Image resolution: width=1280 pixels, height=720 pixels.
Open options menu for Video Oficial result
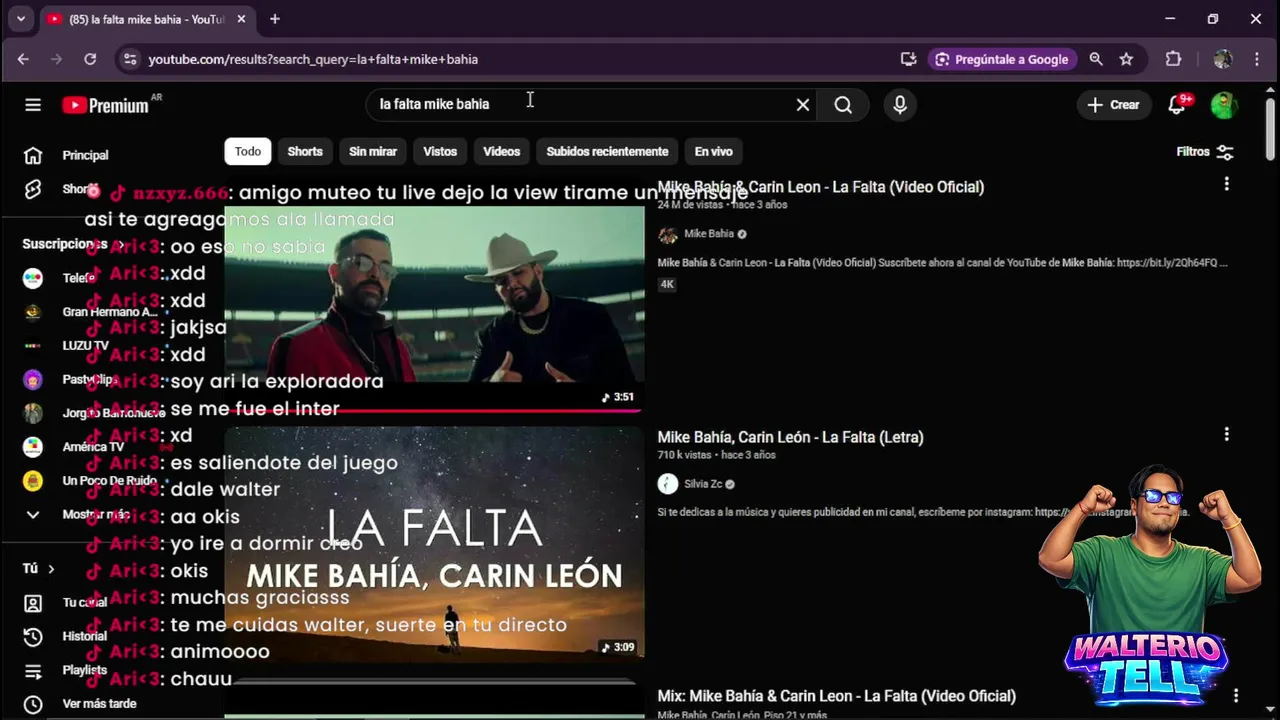pyautogui.click(x=1227, y=185)
